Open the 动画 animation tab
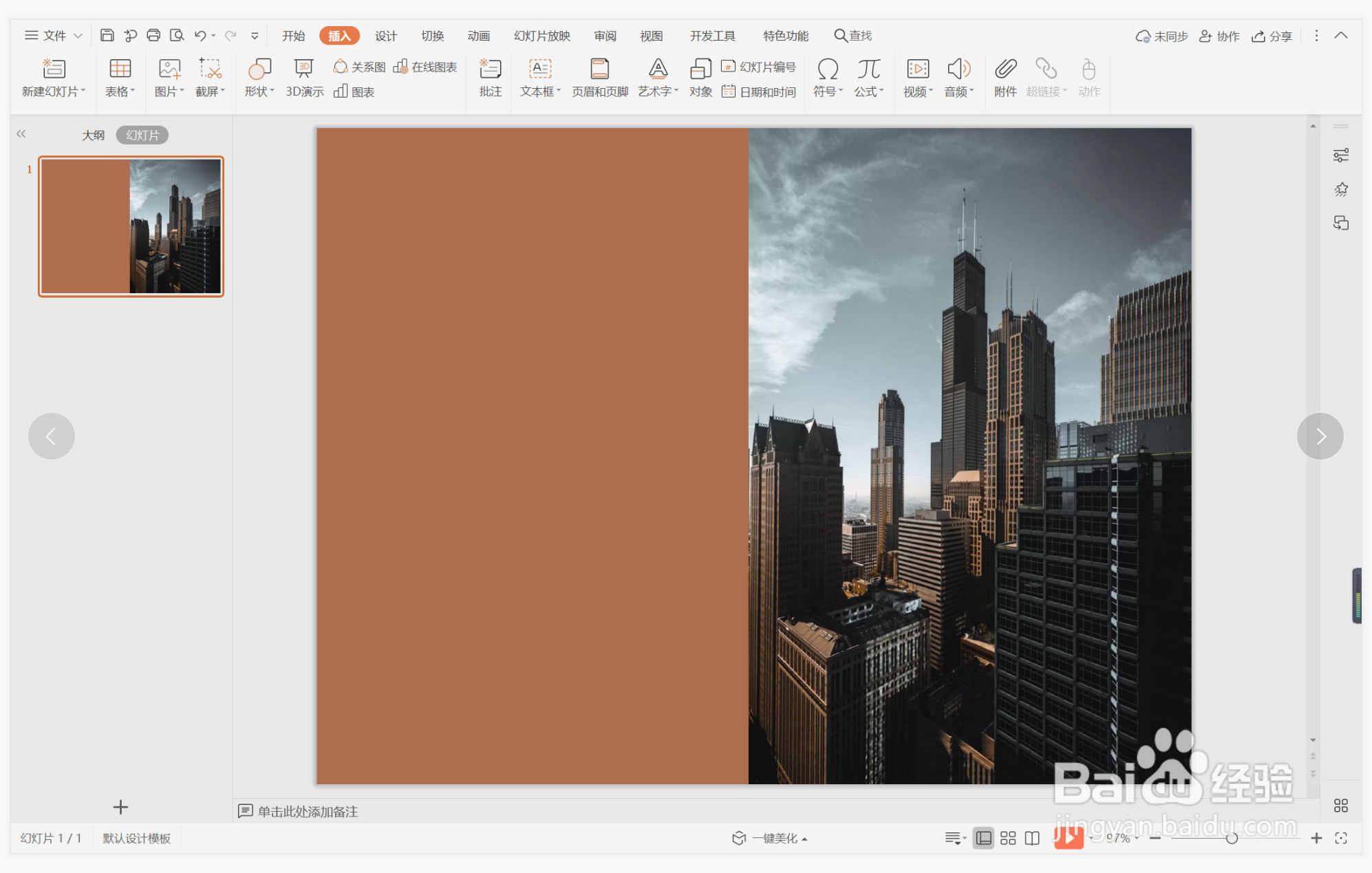The image size is (1372, 873). tap(478, 36)
